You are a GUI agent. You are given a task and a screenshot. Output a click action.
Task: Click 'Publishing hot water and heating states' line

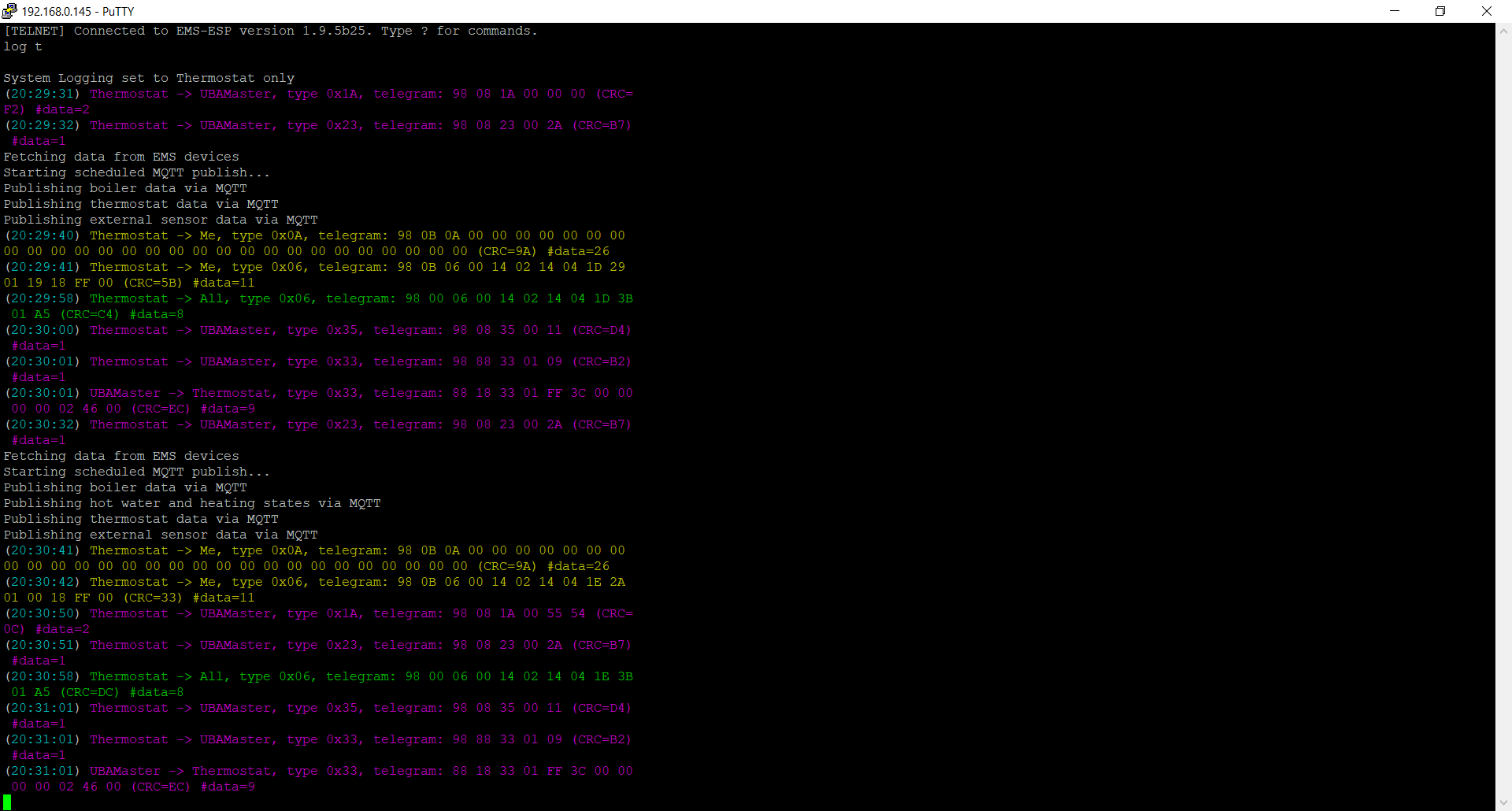(192, 503)
